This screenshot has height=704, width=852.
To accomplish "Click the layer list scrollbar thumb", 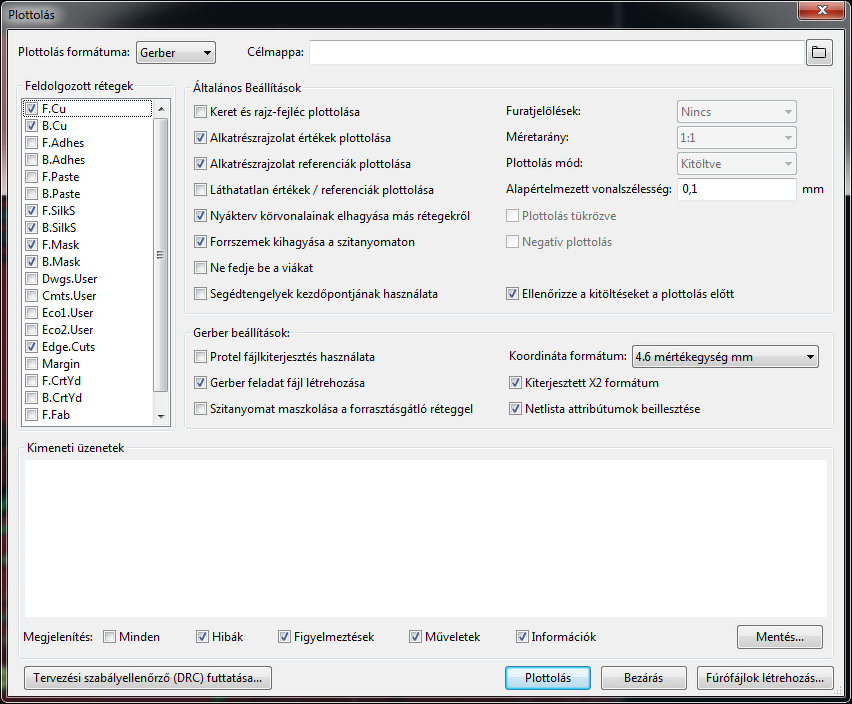I will (x=161, y=255).
